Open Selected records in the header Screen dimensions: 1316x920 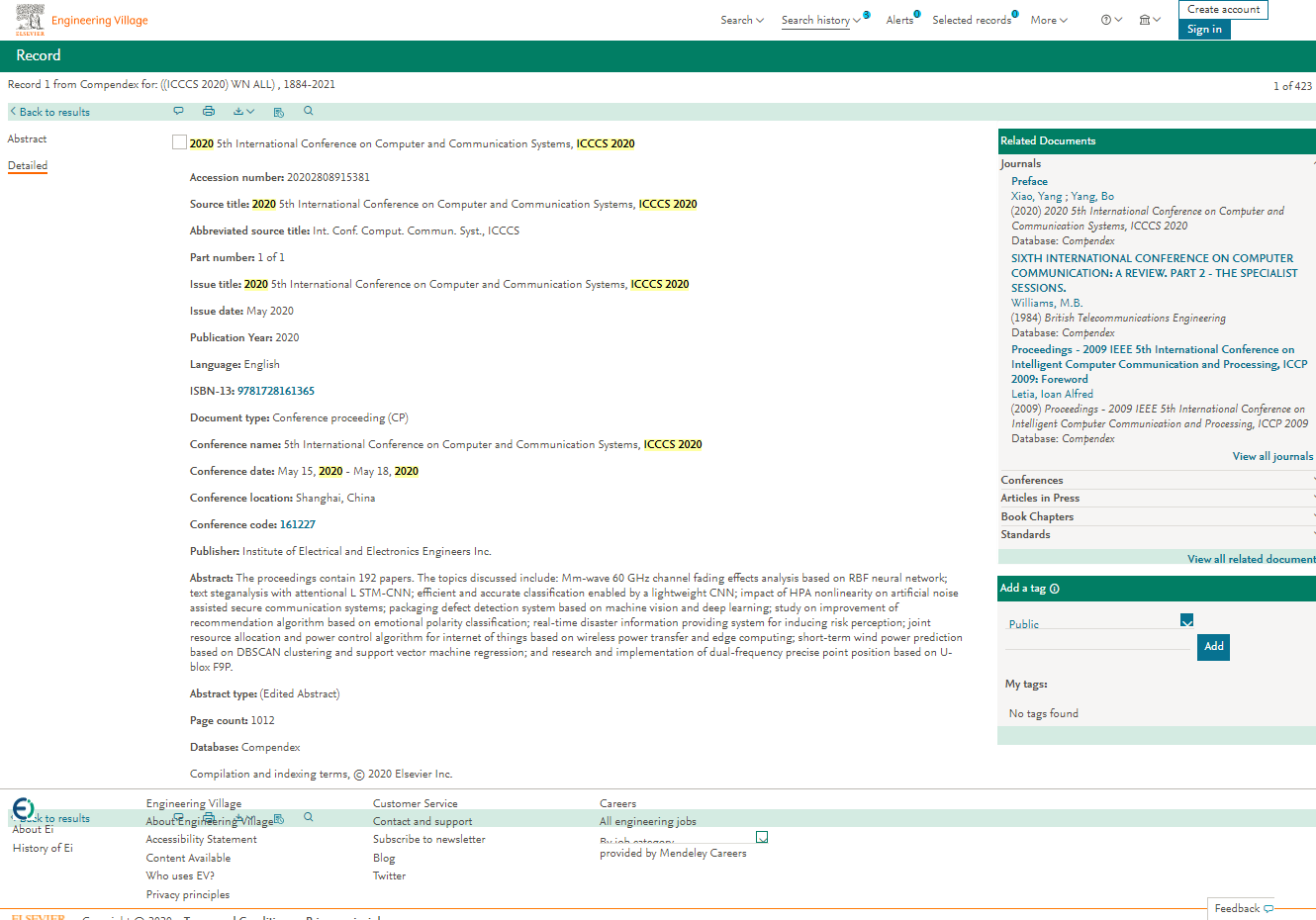point(972,20)
